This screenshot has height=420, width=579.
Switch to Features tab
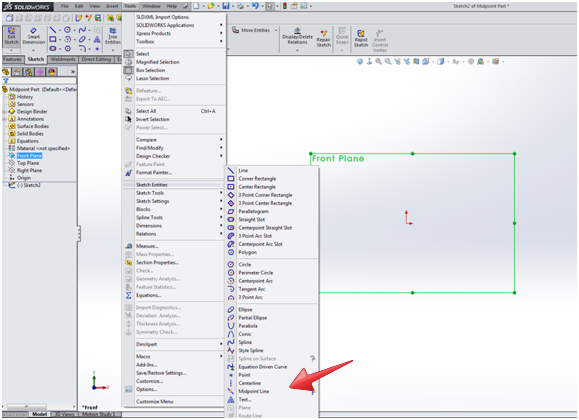(x=12, y=59)
